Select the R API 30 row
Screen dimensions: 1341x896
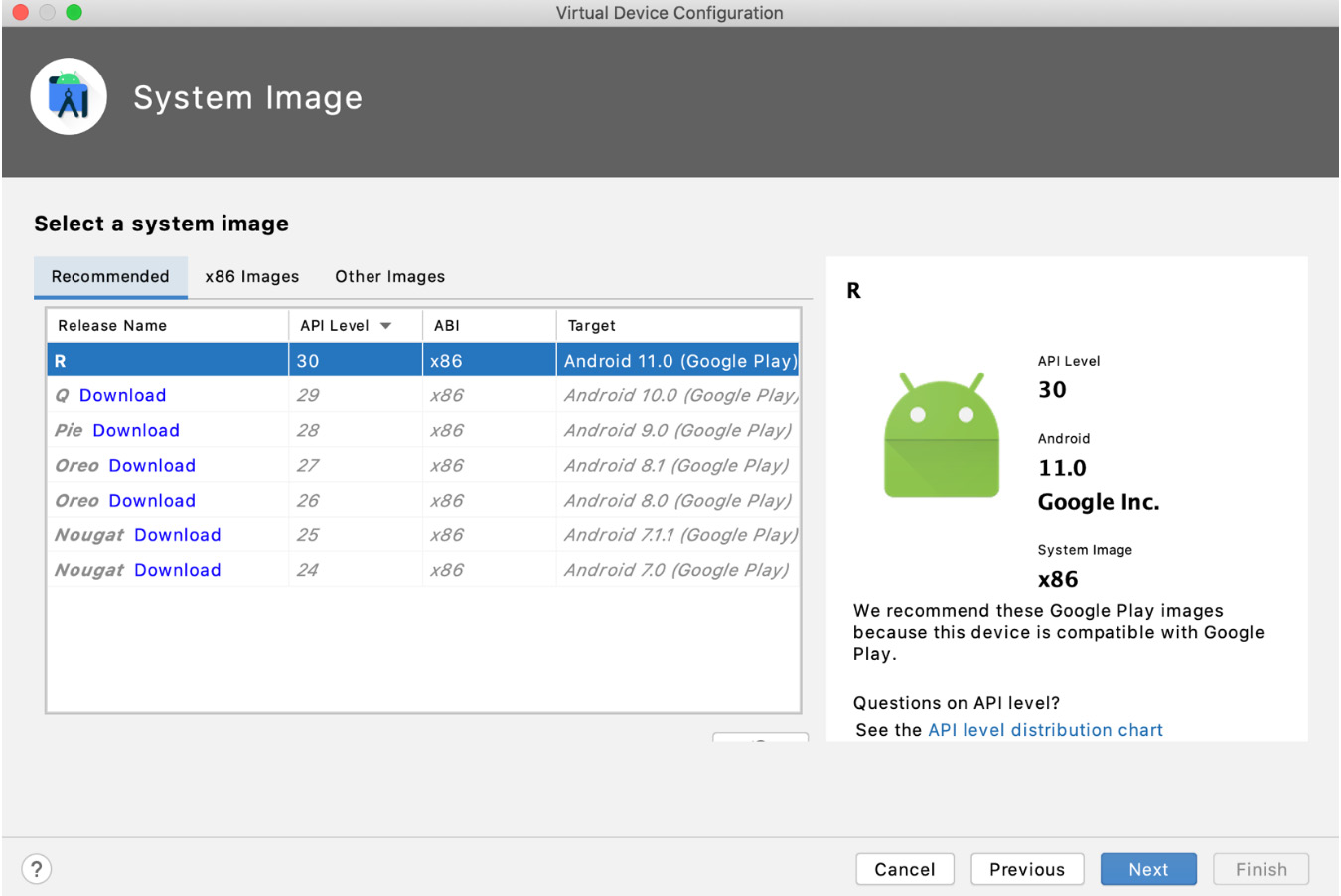298,360
